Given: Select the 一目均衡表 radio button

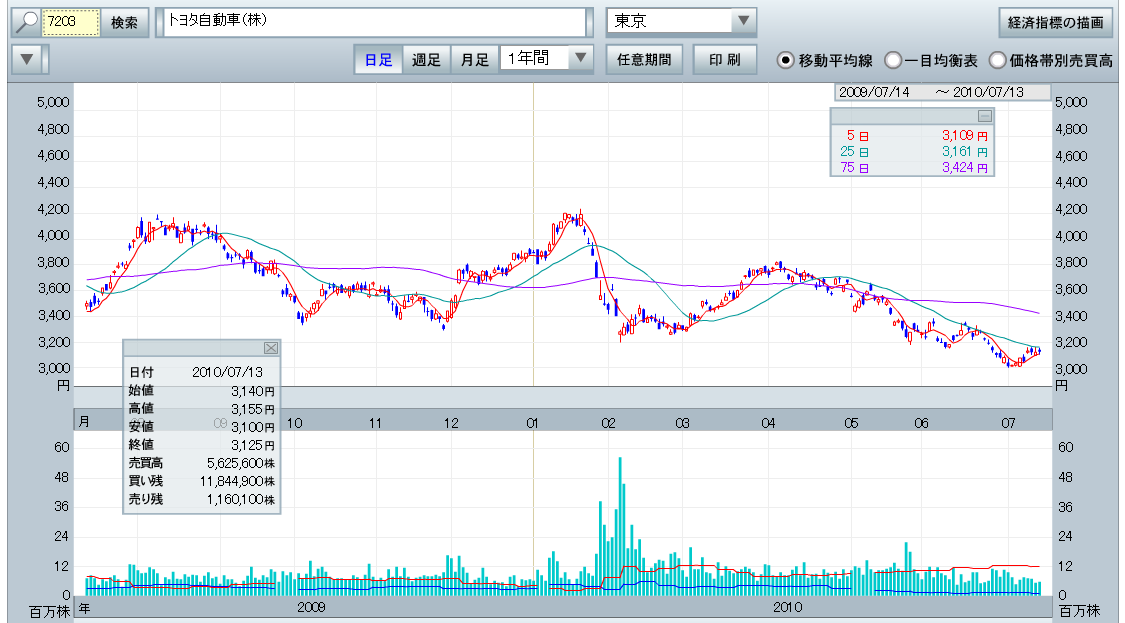Looking at the screenshot, I should pyautogui.click(x=893, y=60).
